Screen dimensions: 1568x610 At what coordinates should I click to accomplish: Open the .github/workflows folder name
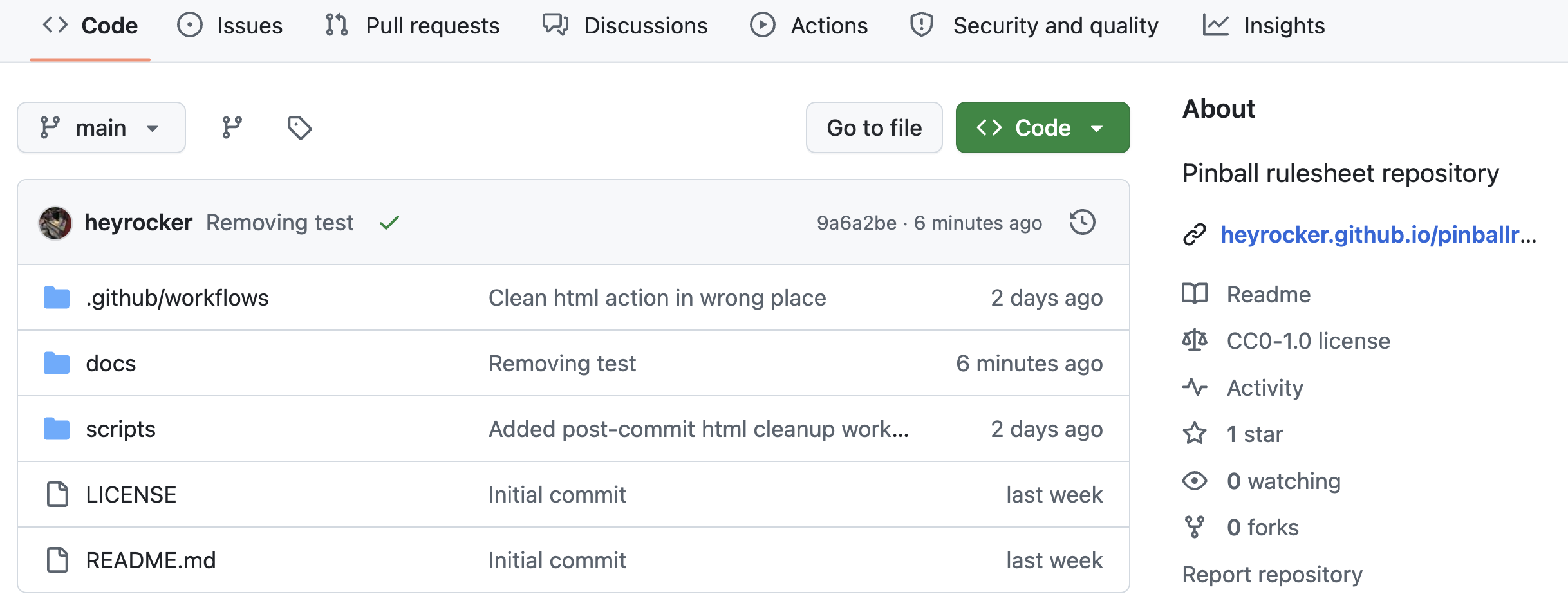click(x=177, y=298)
